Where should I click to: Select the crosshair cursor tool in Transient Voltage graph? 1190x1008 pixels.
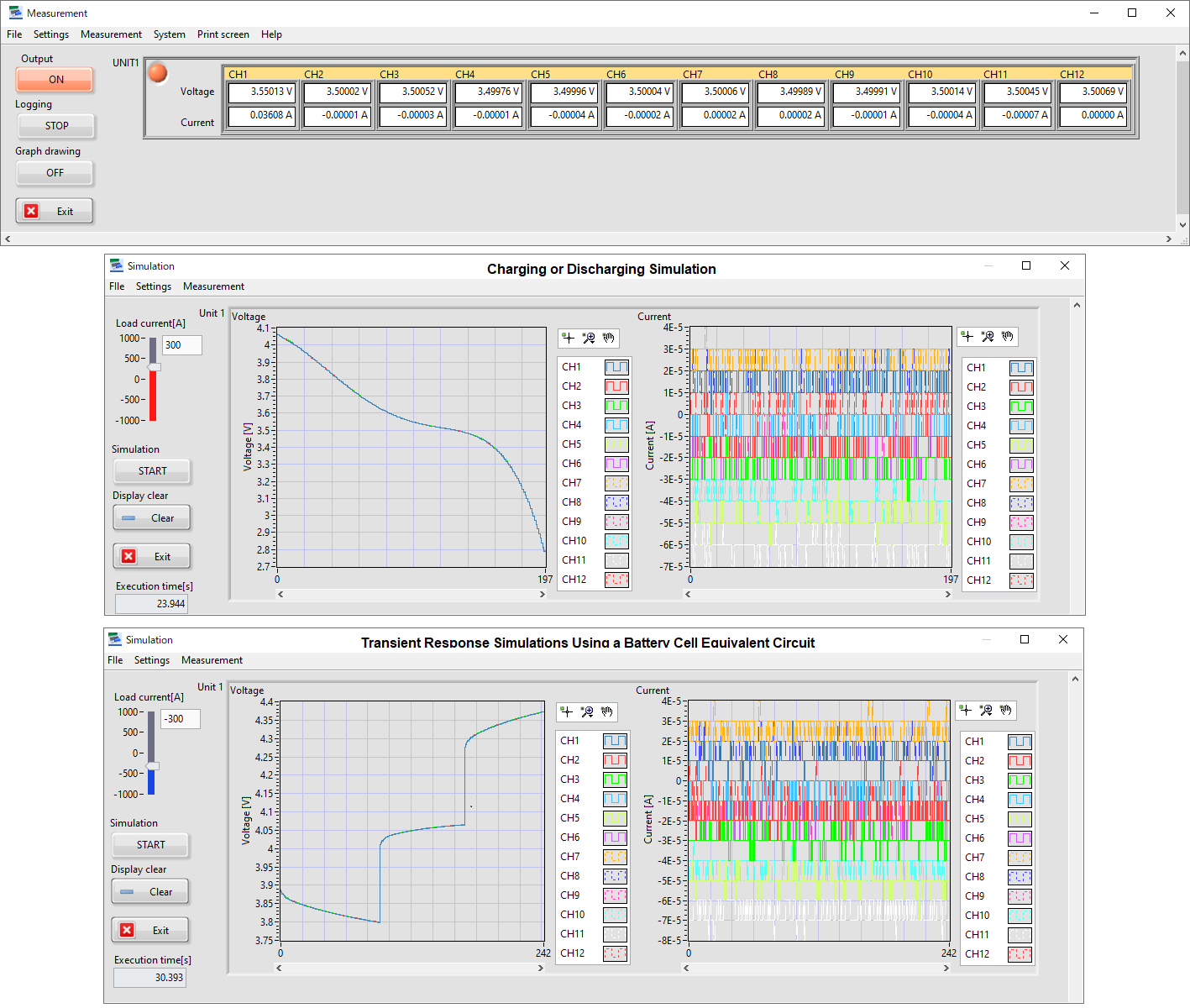coord(567,711)
